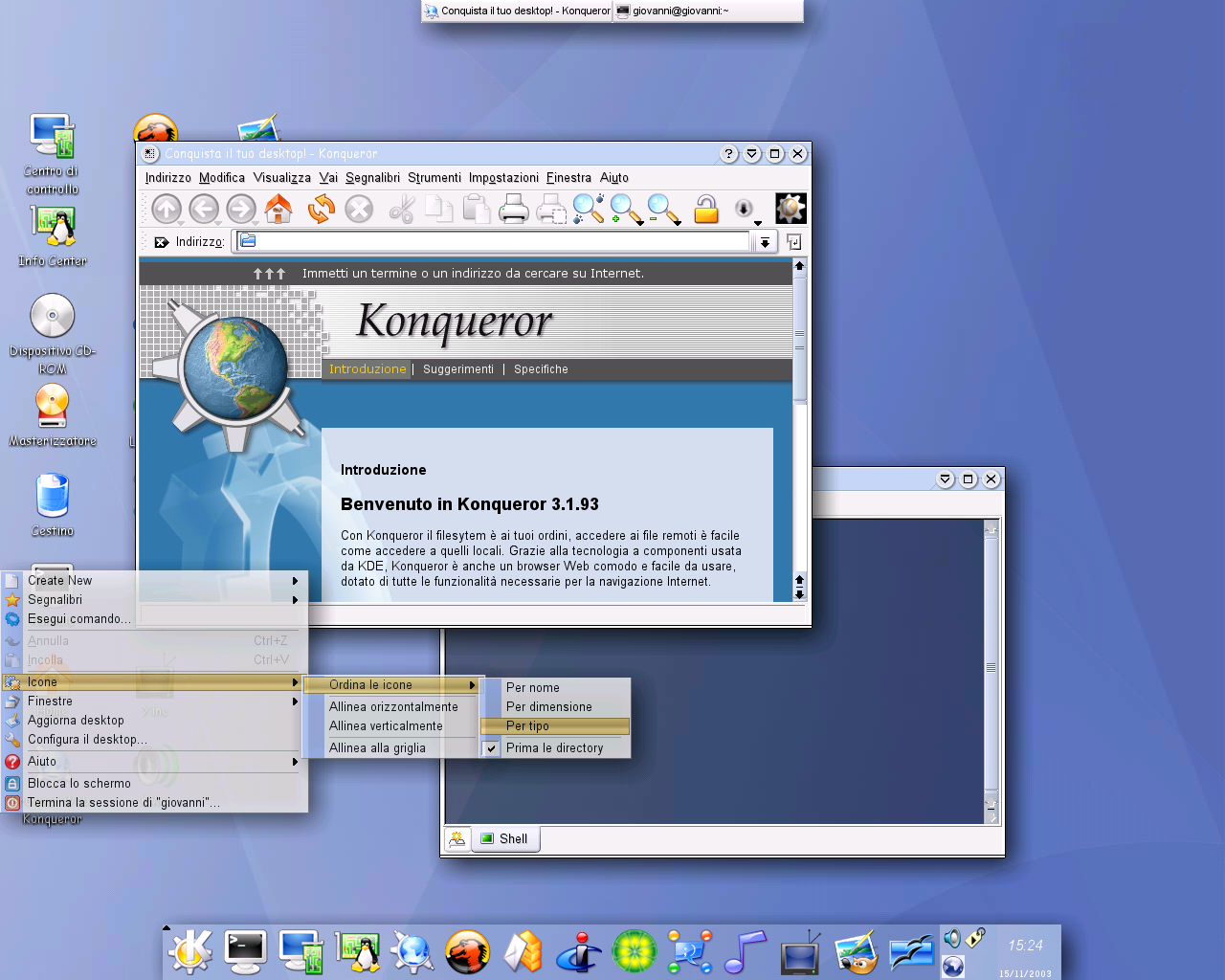1225x980 pixels.
Task: Show the panel hide arrow at left edge
Action: pos(166,927)
